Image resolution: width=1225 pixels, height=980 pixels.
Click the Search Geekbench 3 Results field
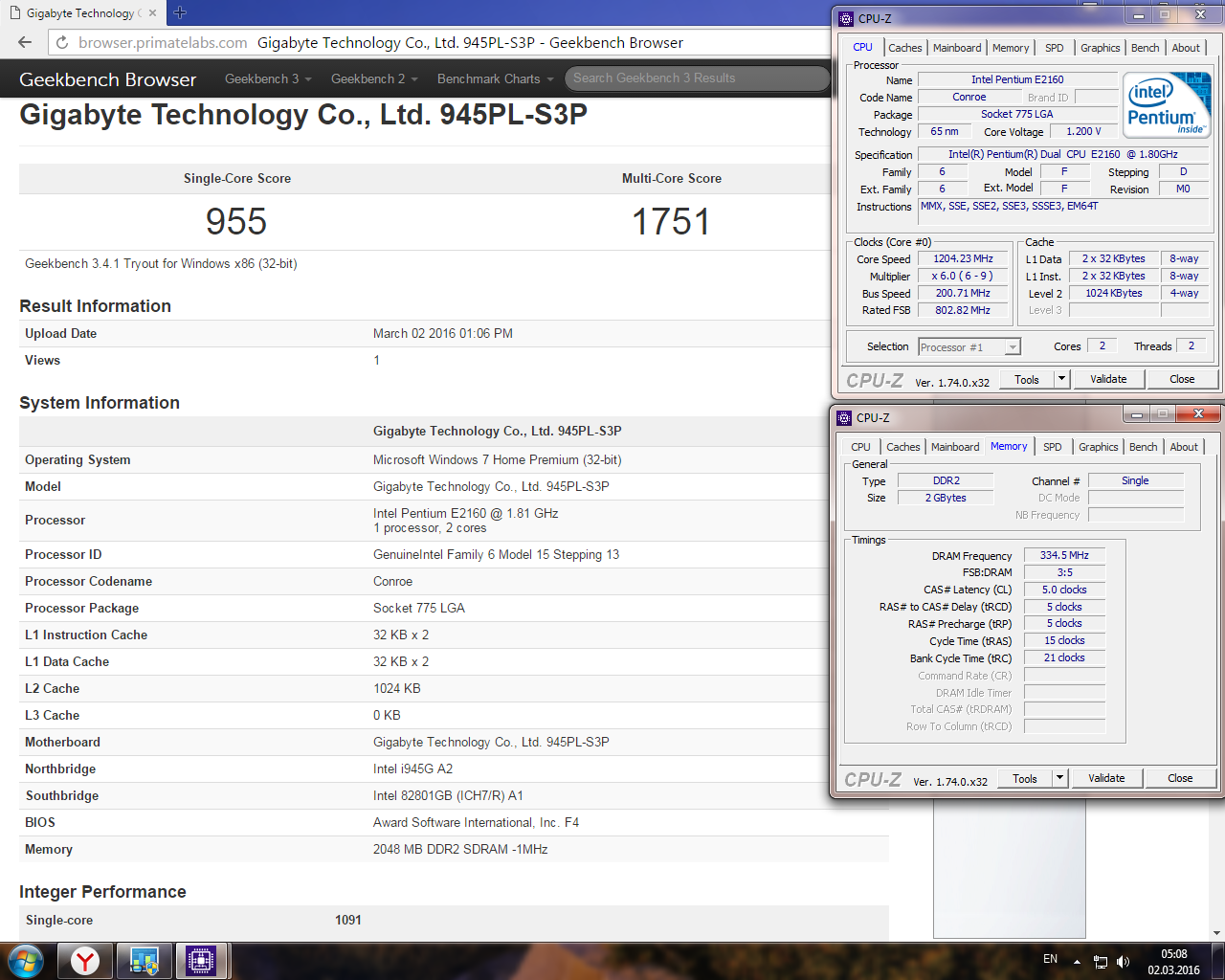coord(697,78)
